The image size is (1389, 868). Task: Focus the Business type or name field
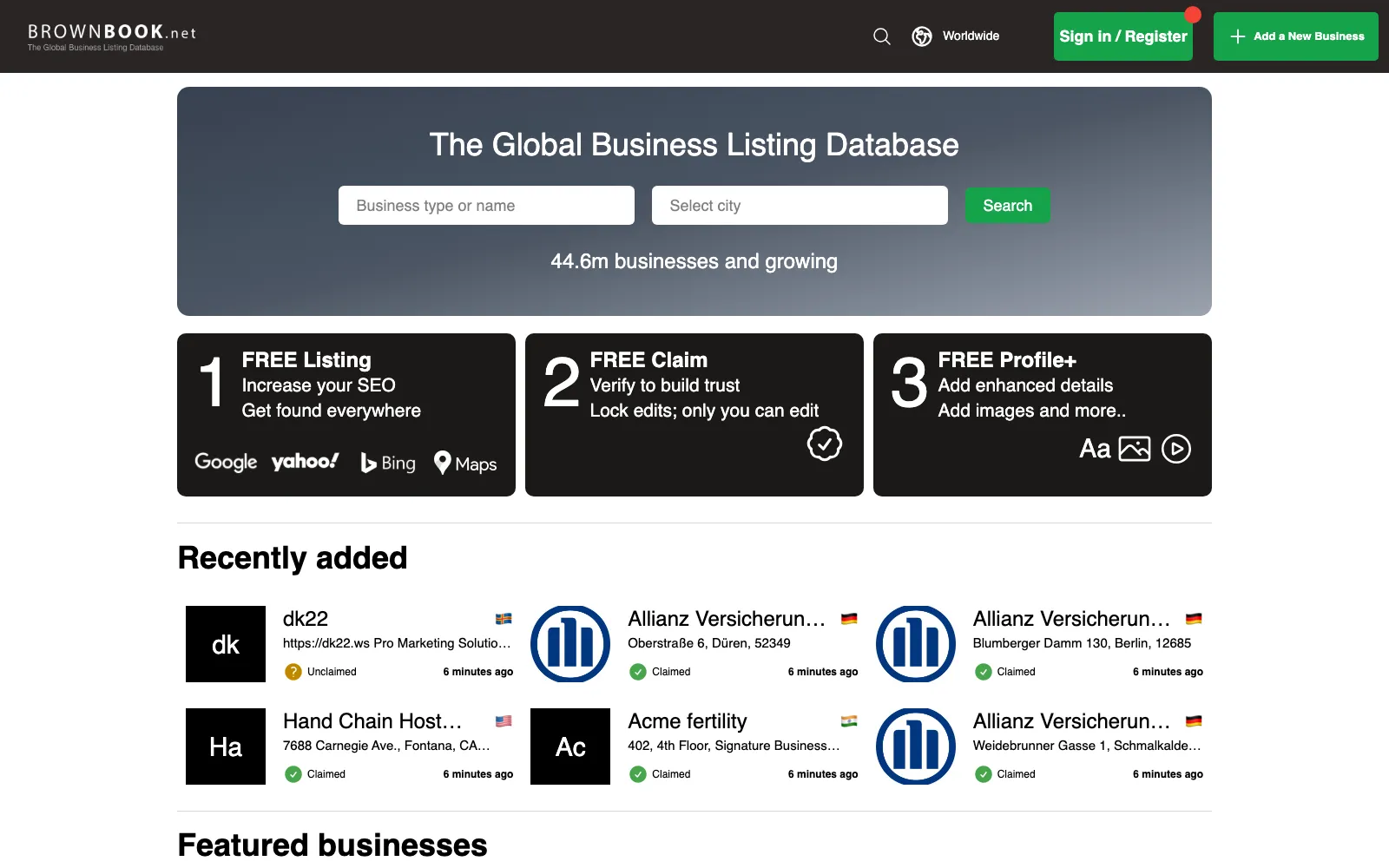tap(486, 206)
